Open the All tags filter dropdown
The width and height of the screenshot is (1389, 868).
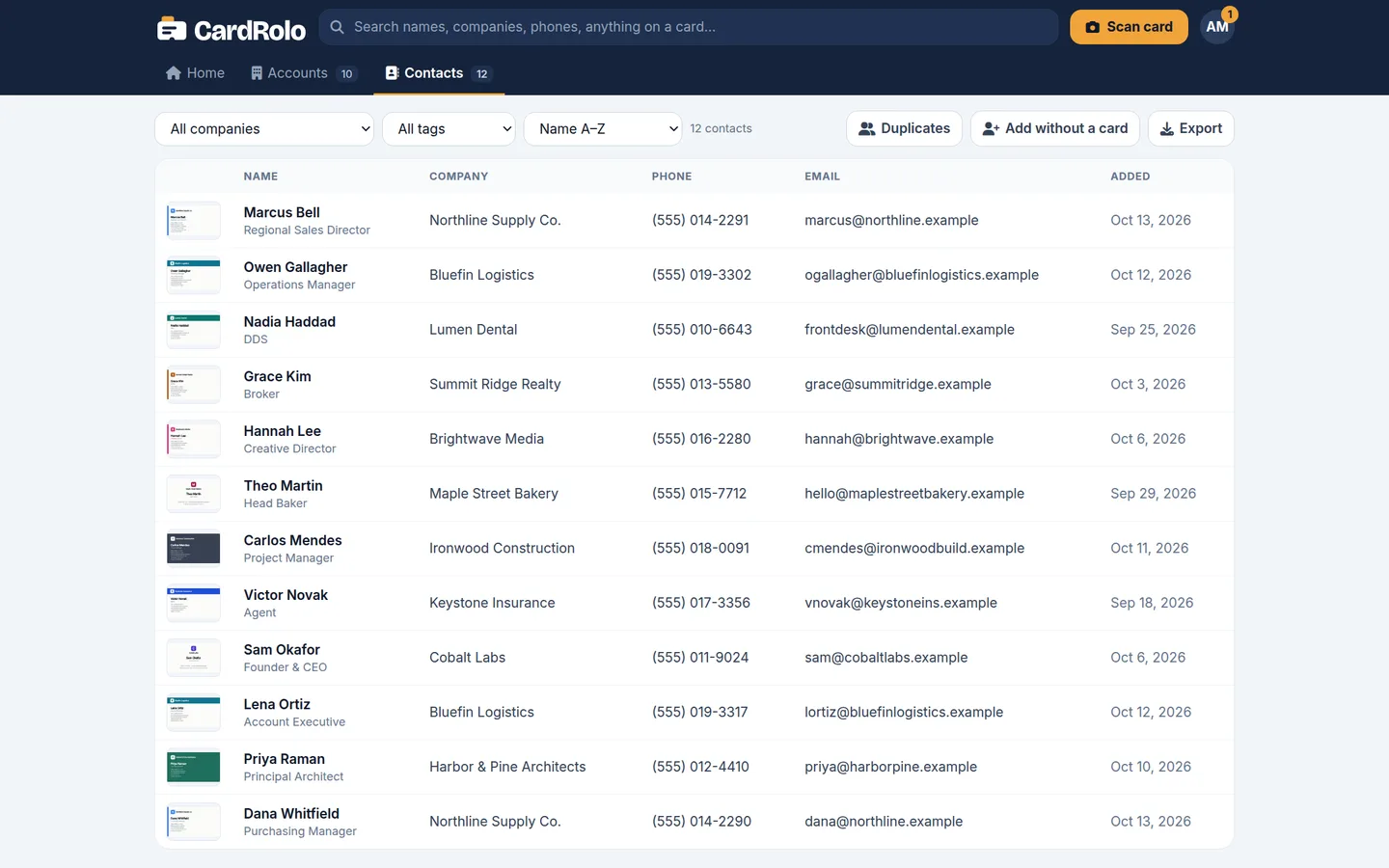point(449,129)
